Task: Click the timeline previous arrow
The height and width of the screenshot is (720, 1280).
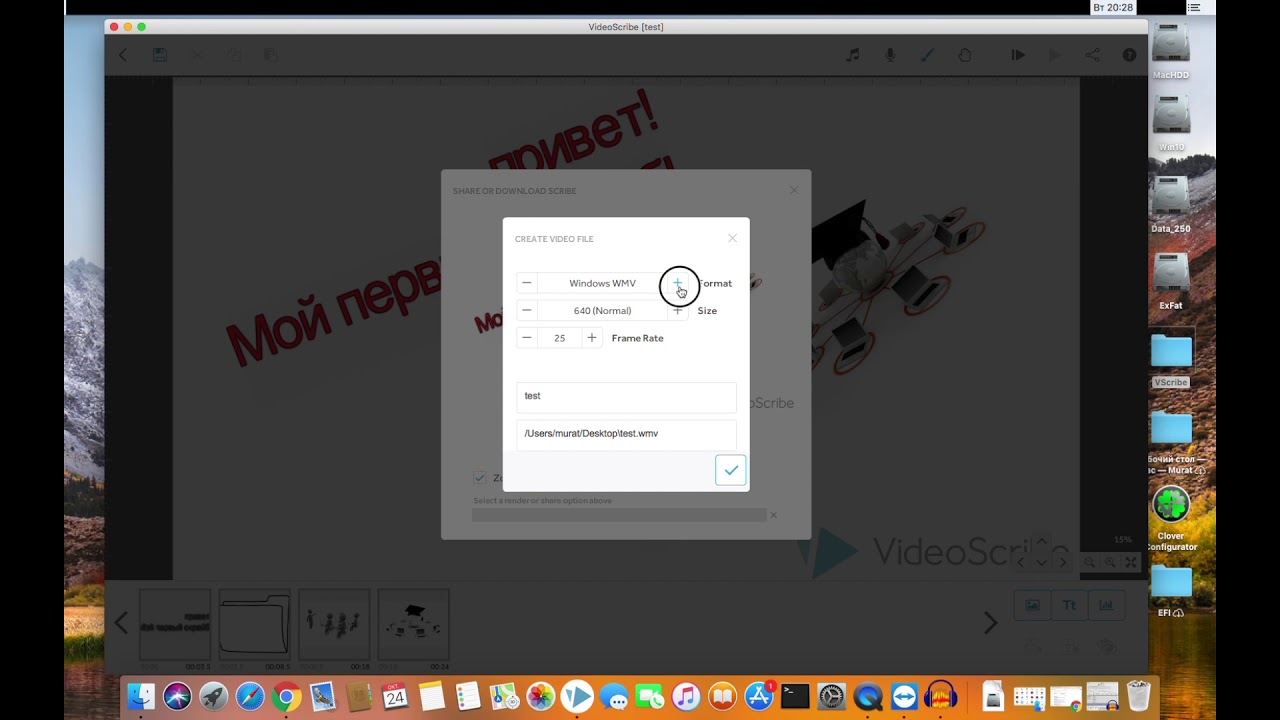Action: pos(121,623)
